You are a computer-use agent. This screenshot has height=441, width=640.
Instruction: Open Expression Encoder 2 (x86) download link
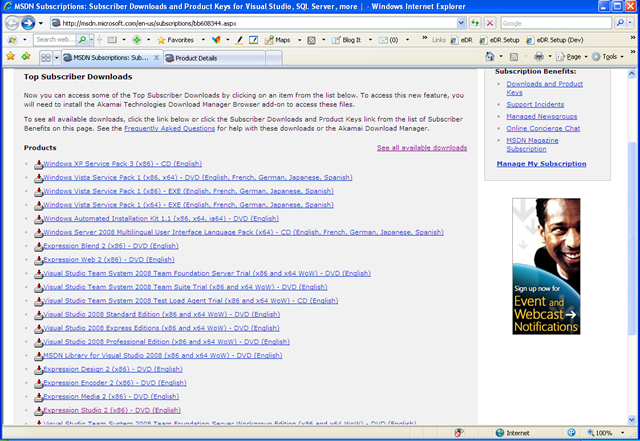[115, 383]
